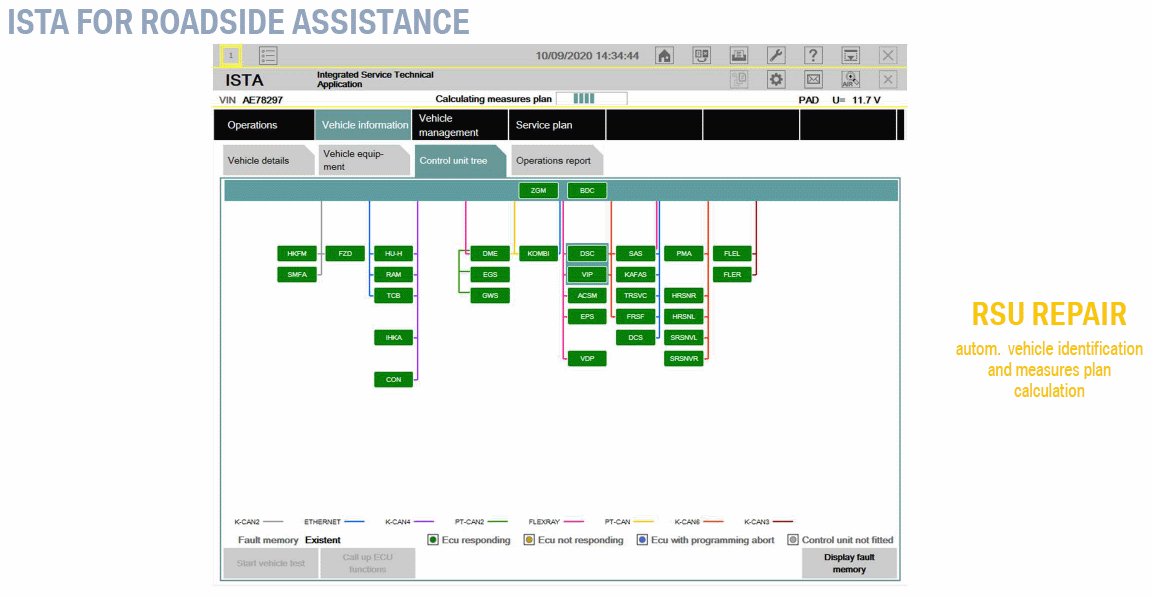Viewport: 1152px width, 596px height.
Task: Click Start vehicle test button
Action: [271, 564]
